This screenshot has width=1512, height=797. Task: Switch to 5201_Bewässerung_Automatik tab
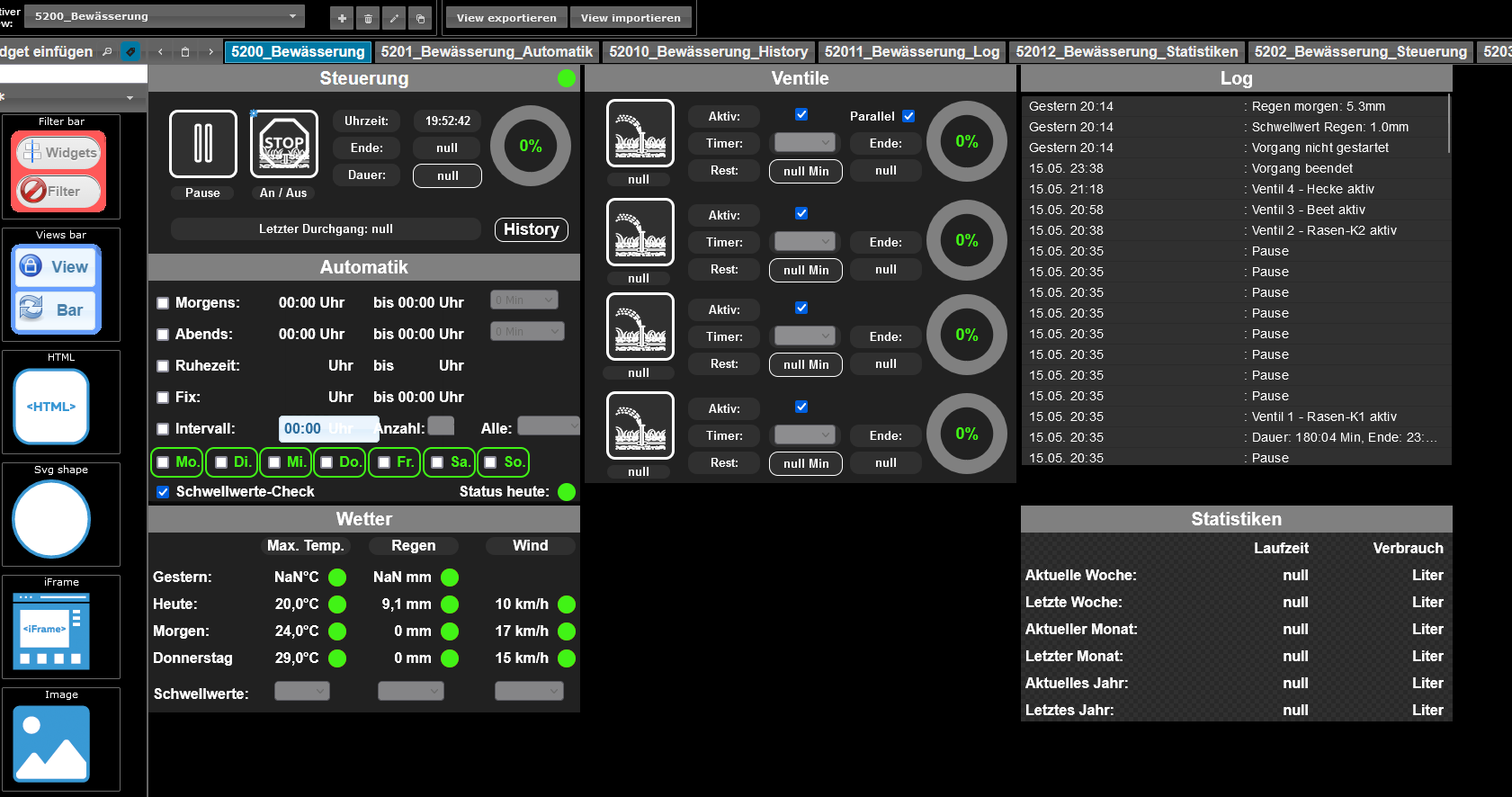(x=487, y=52)
